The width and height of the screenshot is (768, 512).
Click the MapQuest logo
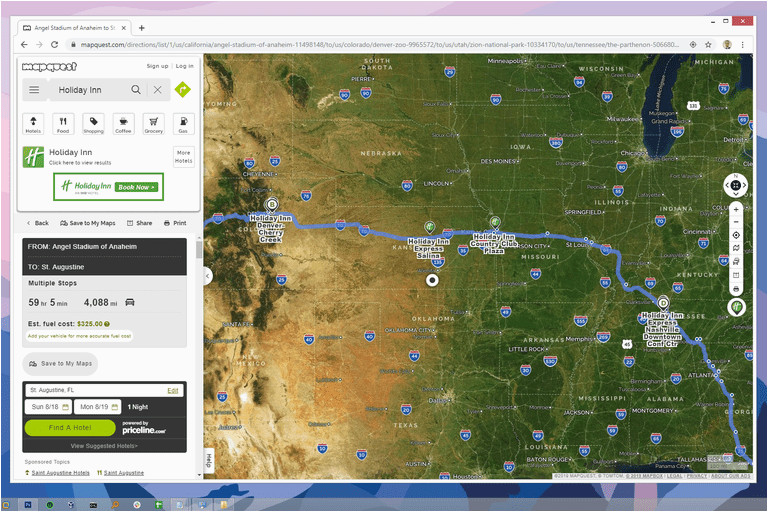coord(49,67)
